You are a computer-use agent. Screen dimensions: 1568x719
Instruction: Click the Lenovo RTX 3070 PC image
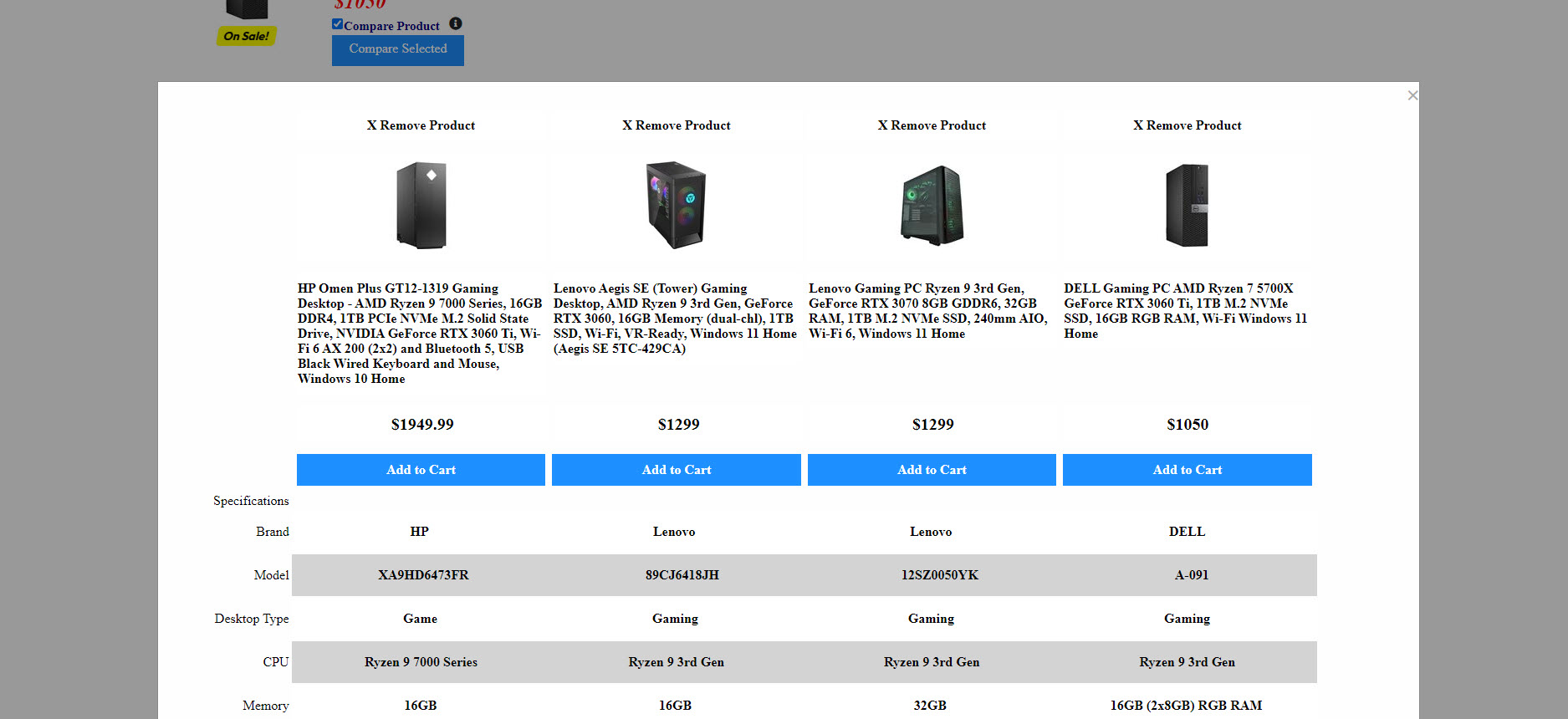point(932,205)
